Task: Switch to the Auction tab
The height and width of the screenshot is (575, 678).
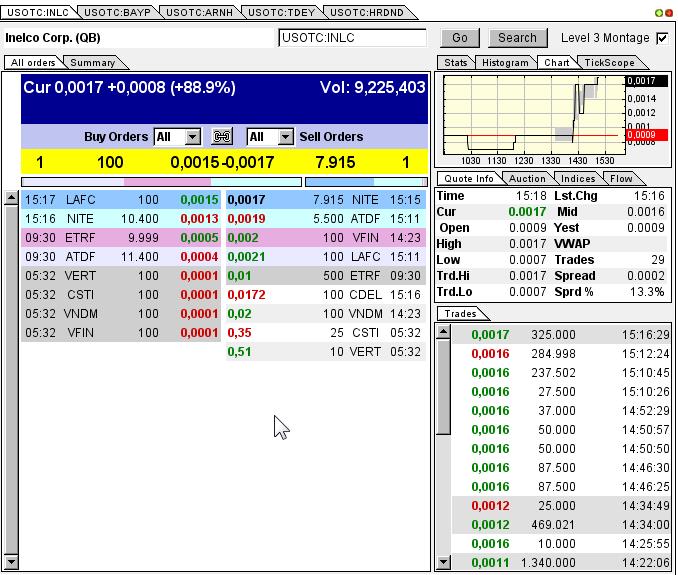Action: [527, 179]
